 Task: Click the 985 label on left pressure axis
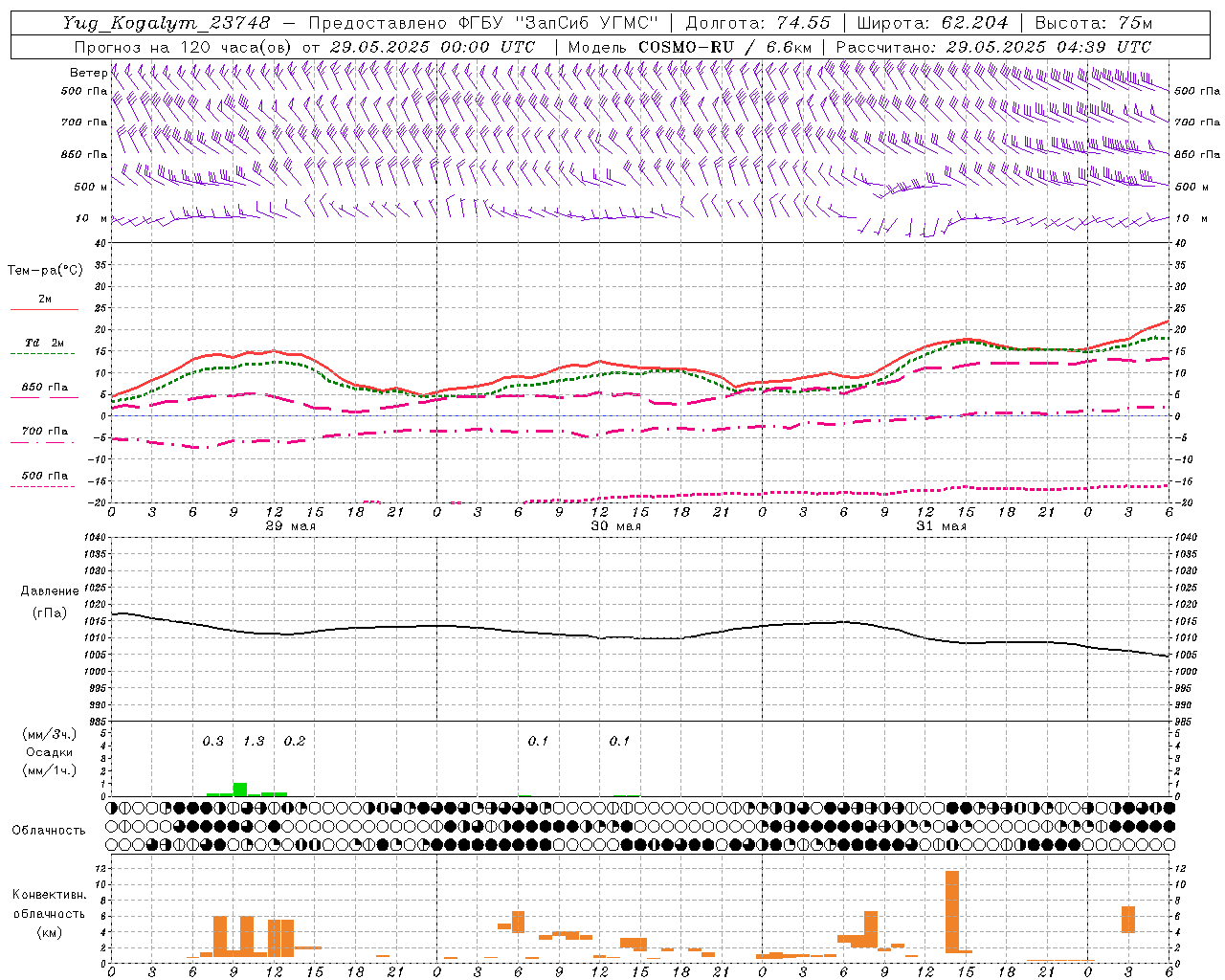[x=97, y=722]
